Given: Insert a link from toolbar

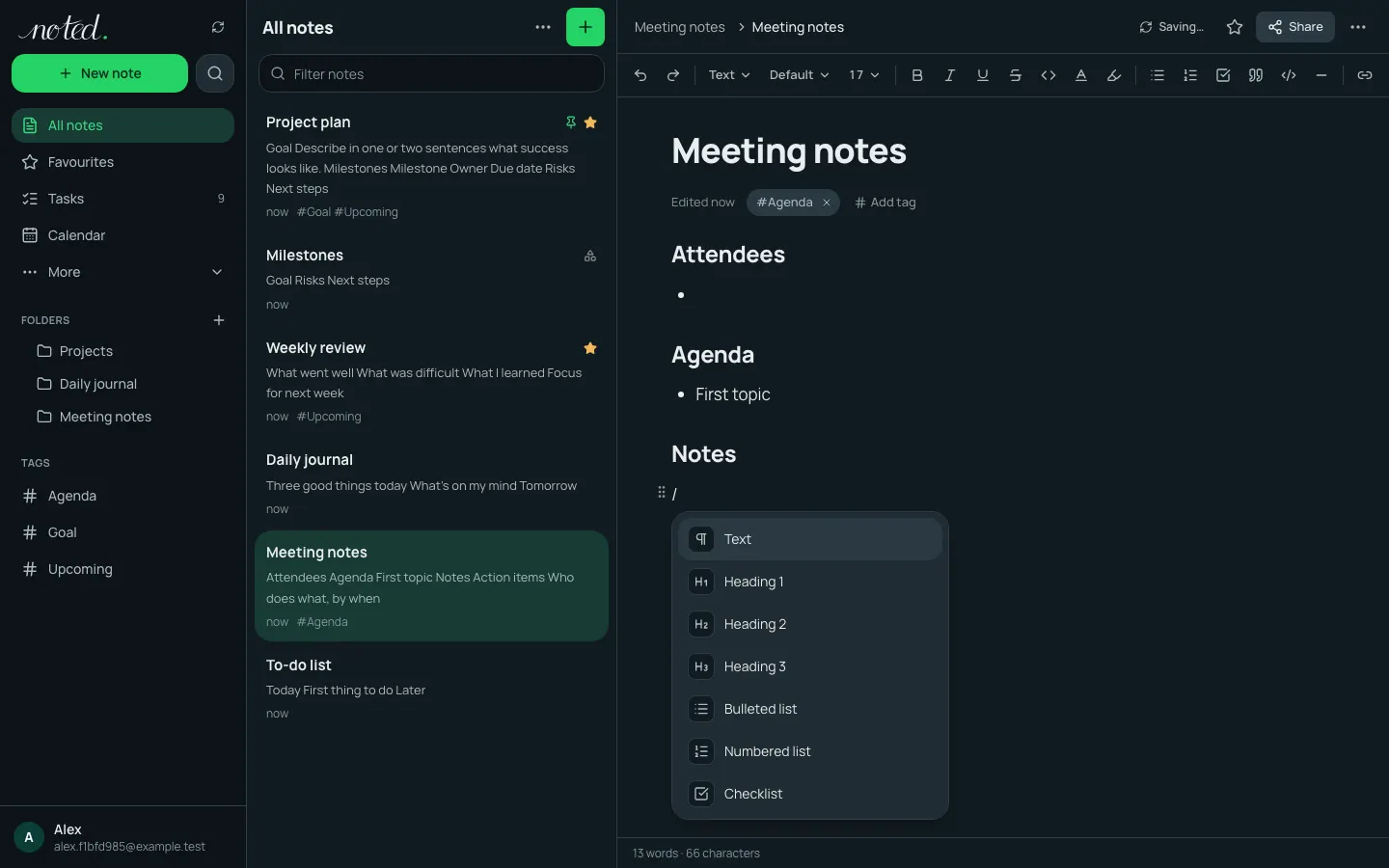Looking at the screenshot, I should 1365,75.
